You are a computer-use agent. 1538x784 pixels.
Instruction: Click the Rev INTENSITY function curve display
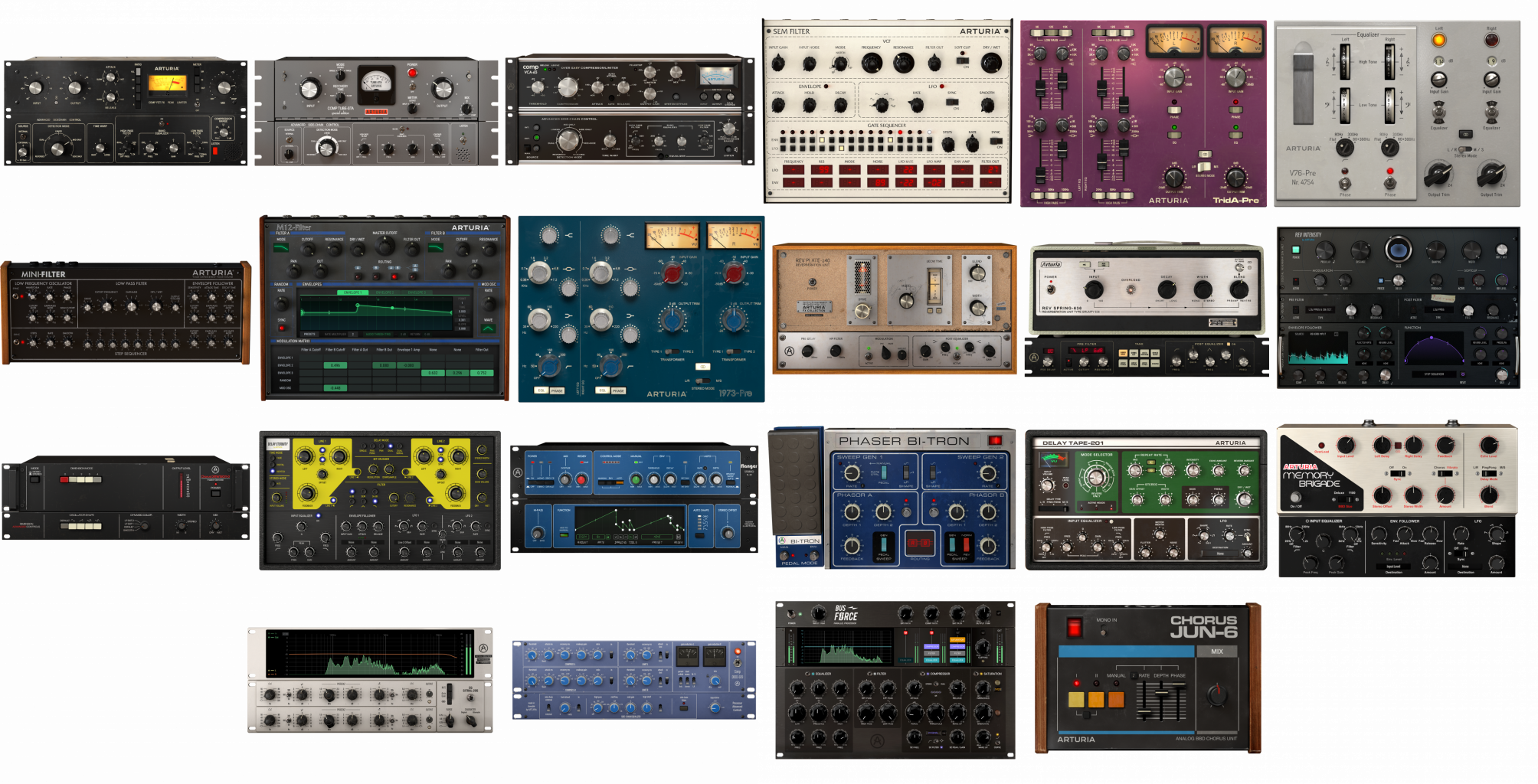(1433, 348)
